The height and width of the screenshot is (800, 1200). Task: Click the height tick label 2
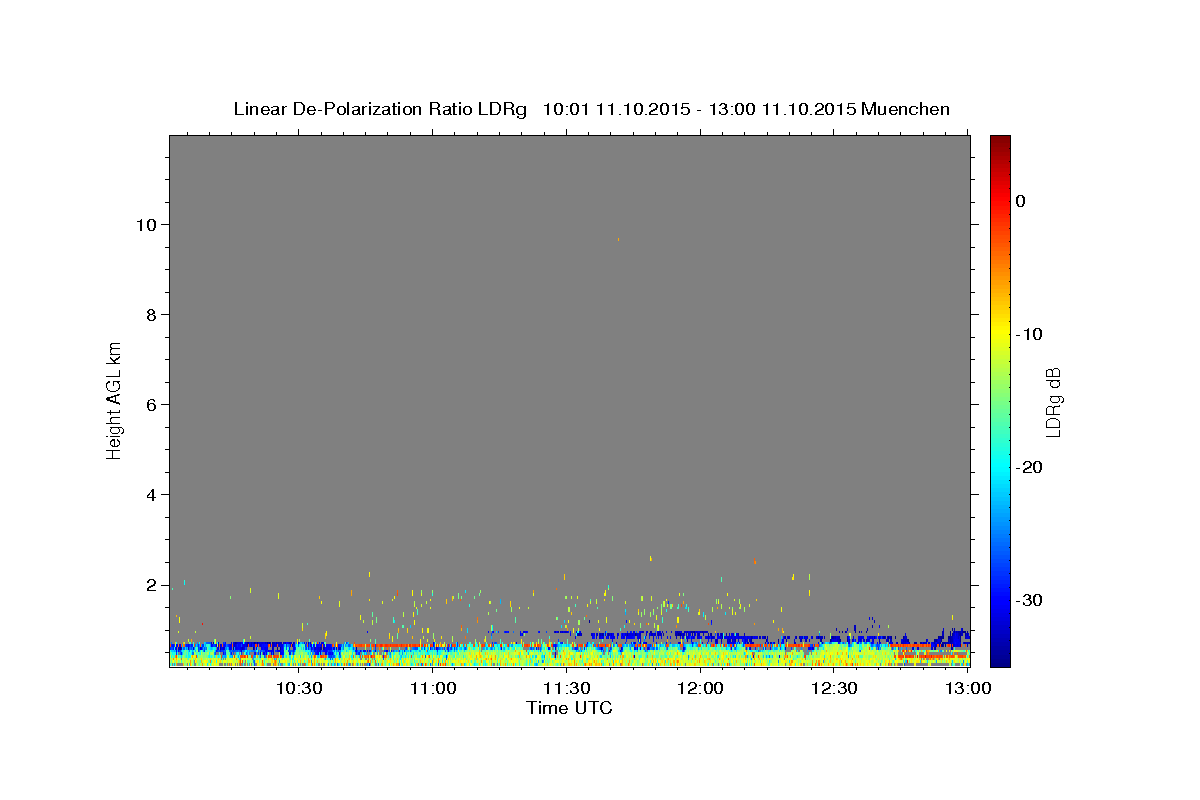(151, 585)
